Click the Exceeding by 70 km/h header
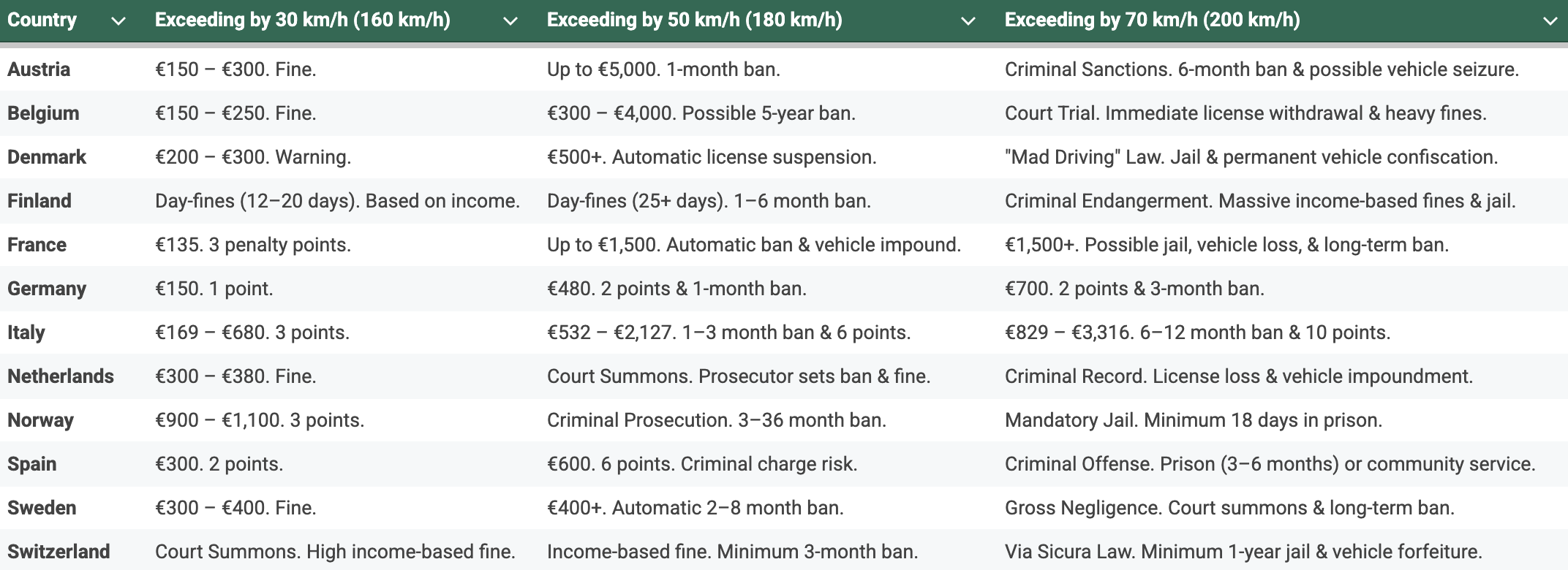Screen dimensions: 1568x570 (1152, 20)
